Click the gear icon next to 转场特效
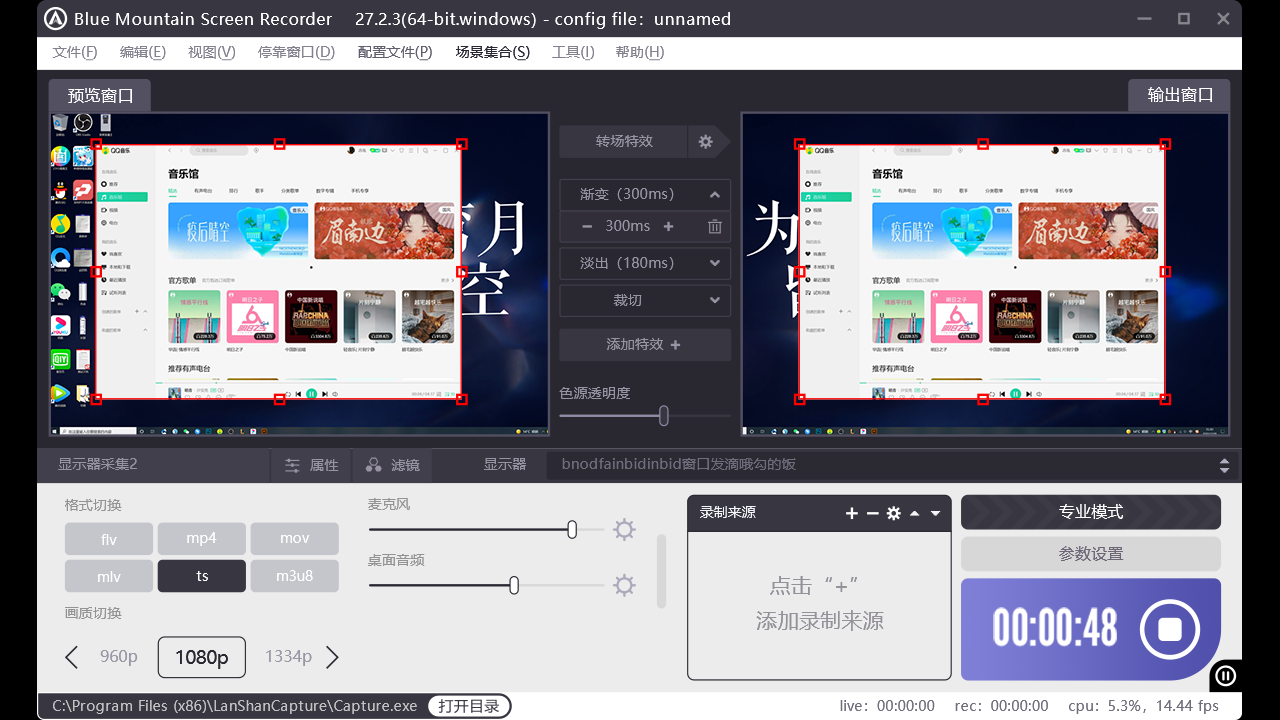Image resolution: width=1280 pixels, height=720 pixels. [707, 141]
